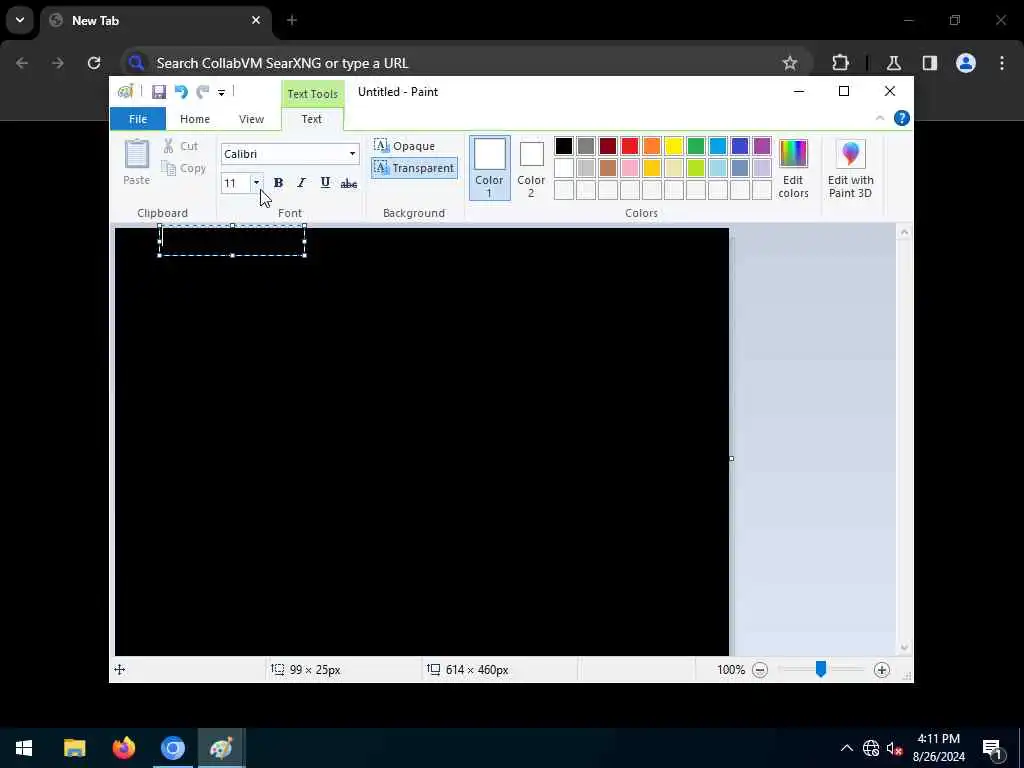This screenshot has width=1024, height=768.
Task: Launch Firefox from the taskbar
Action: pos(123,748)
